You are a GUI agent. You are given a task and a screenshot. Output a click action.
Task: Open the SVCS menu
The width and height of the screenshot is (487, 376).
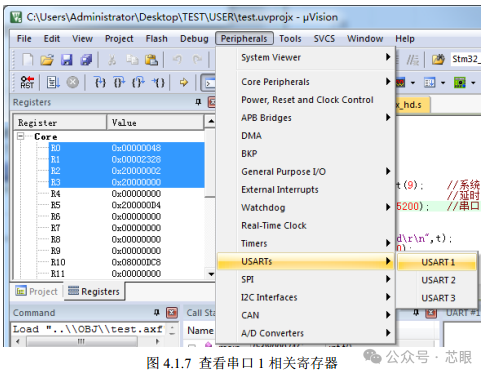click(324, 39)
